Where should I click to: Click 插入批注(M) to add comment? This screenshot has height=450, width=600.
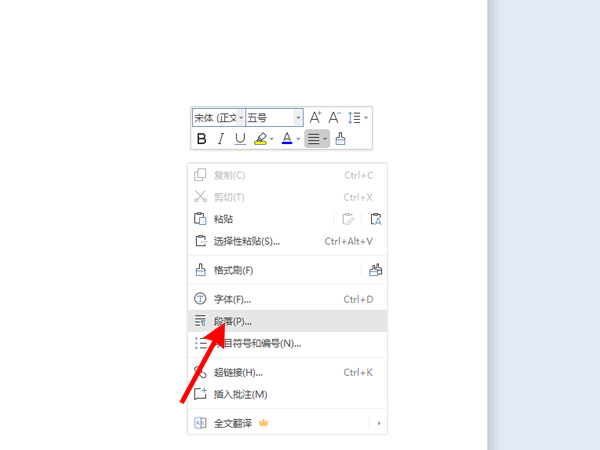click(240, 394)
